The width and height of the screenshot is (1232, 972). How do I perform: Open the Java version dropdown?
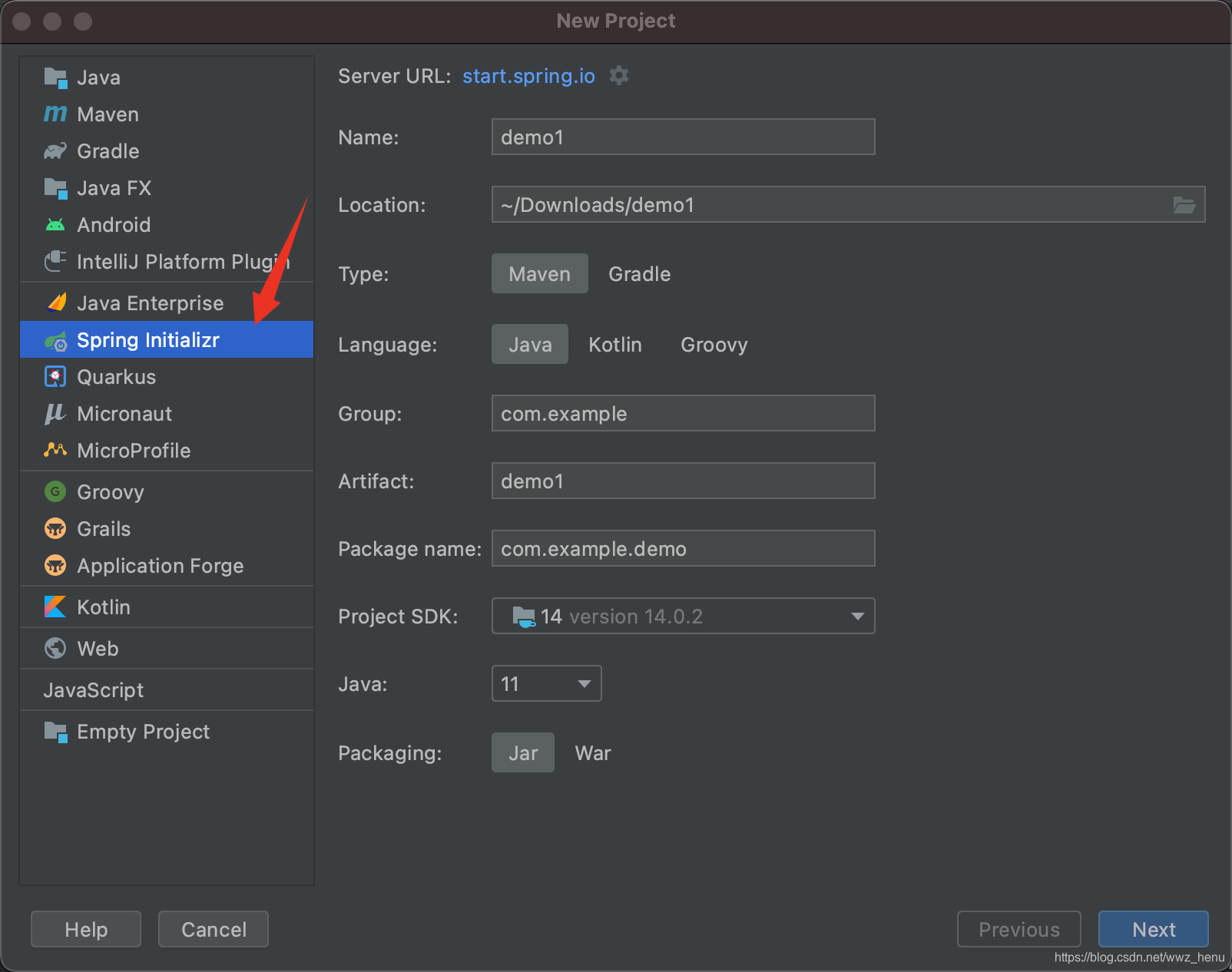547,684
